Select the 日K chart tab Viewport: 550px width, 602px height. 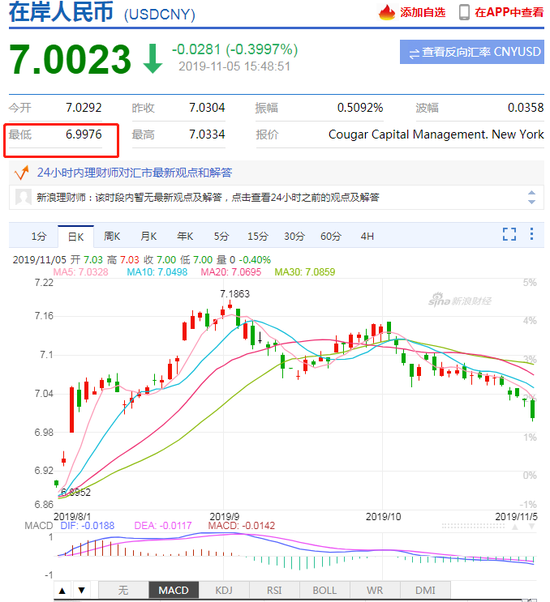click(76, 236)
